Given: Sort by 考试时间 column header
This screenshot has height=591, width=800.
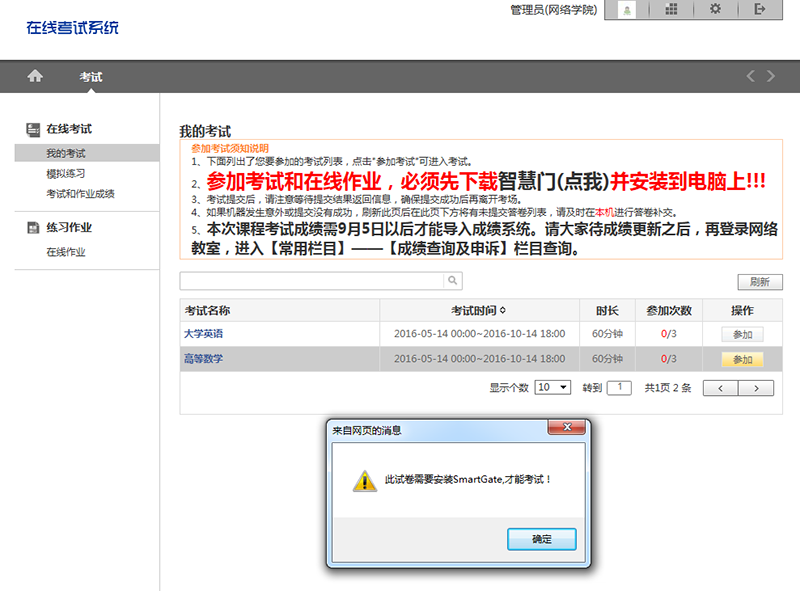Looking at the screenshot, I should tap(478, 310).
